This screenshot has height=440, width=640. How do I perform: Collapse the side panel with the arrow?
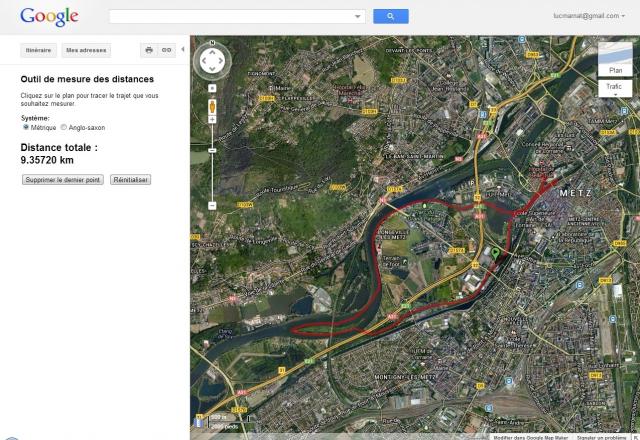coord(183,49)
